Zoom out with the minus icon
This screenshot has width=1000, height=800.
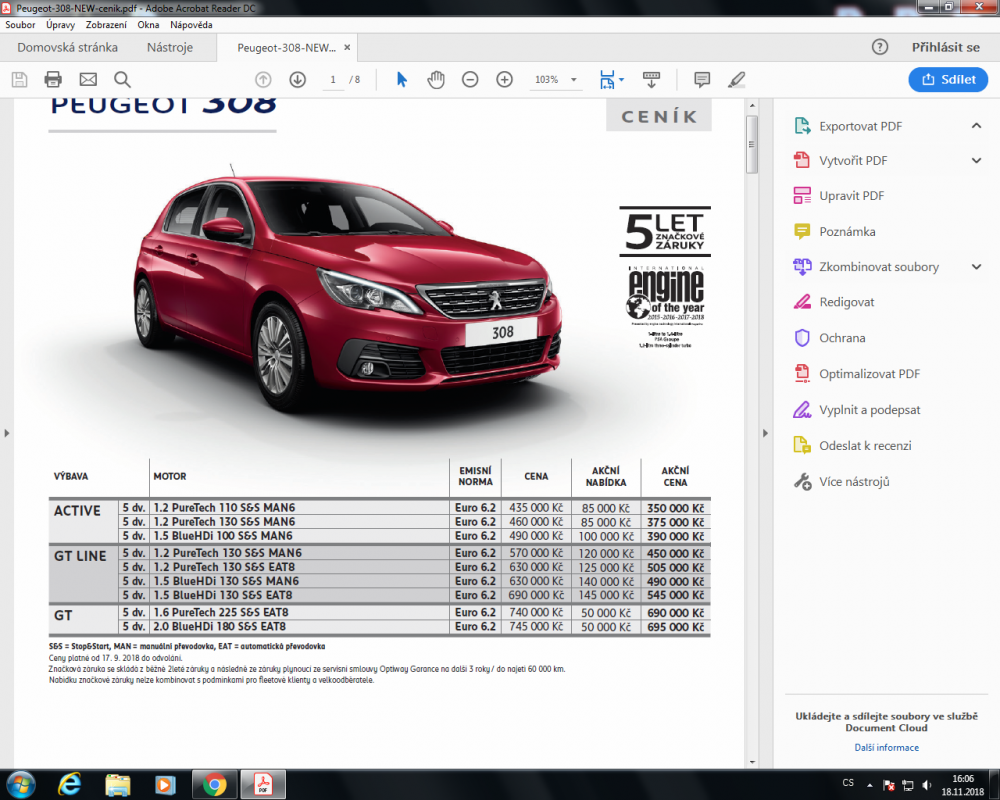[470, 80]
